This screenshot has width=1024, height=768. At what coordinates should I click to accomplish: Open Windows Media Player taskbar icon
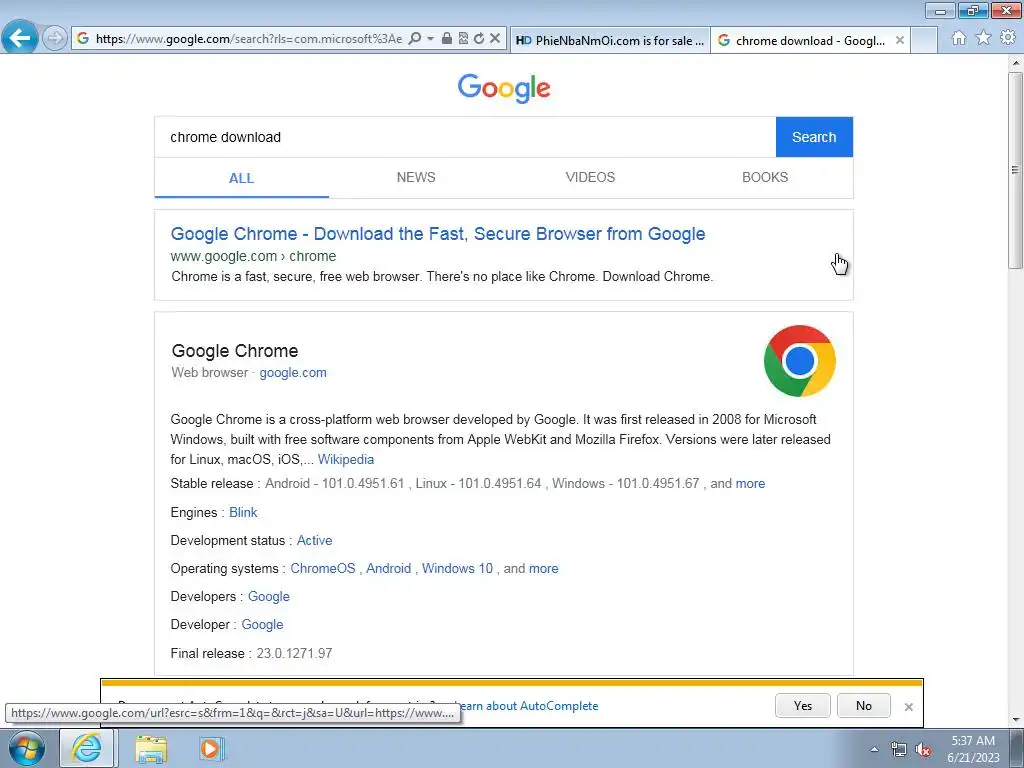211,749
